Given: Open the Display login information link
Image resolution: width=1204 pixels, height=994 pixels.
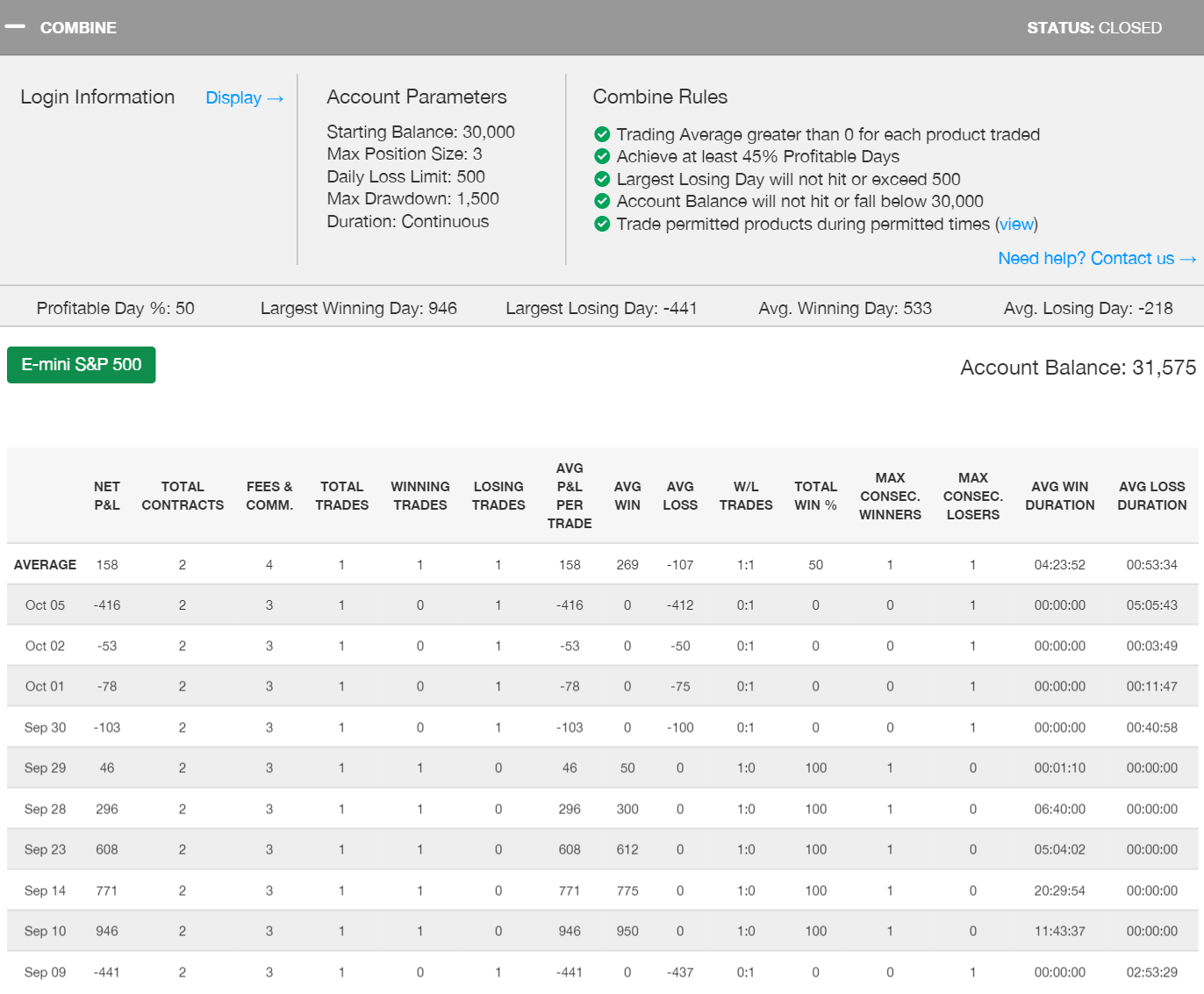Looking at the screenshot, I should click(x=244, y=98).
